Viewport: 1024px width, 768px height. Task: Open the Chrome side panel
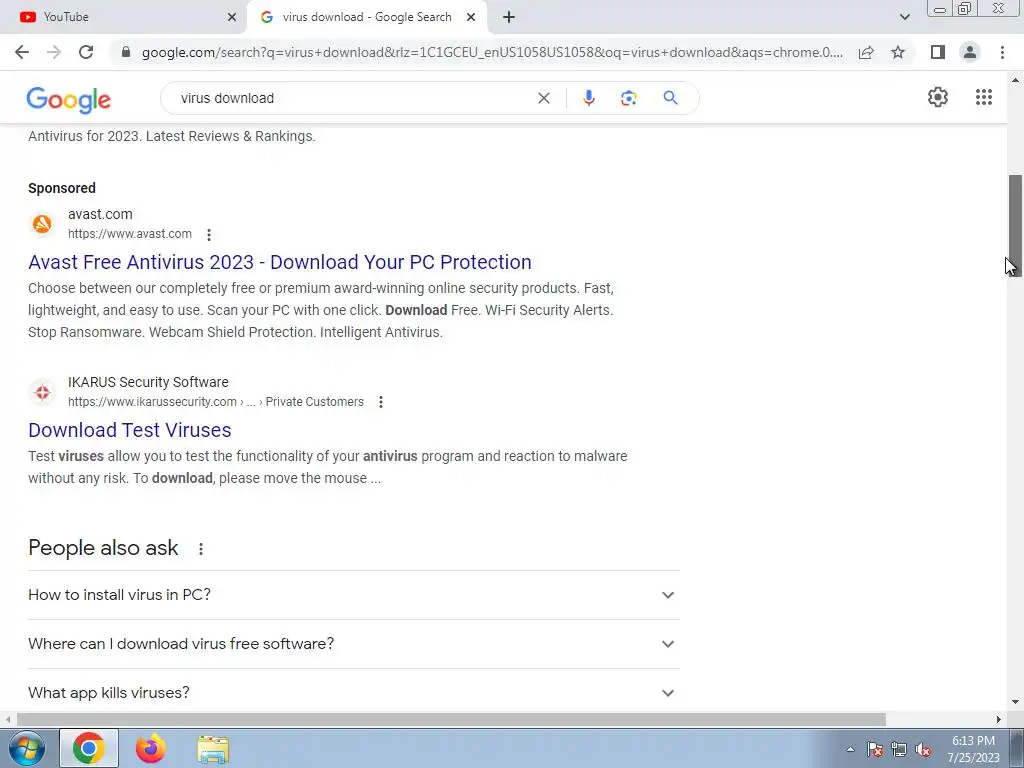tap(938, 52)
